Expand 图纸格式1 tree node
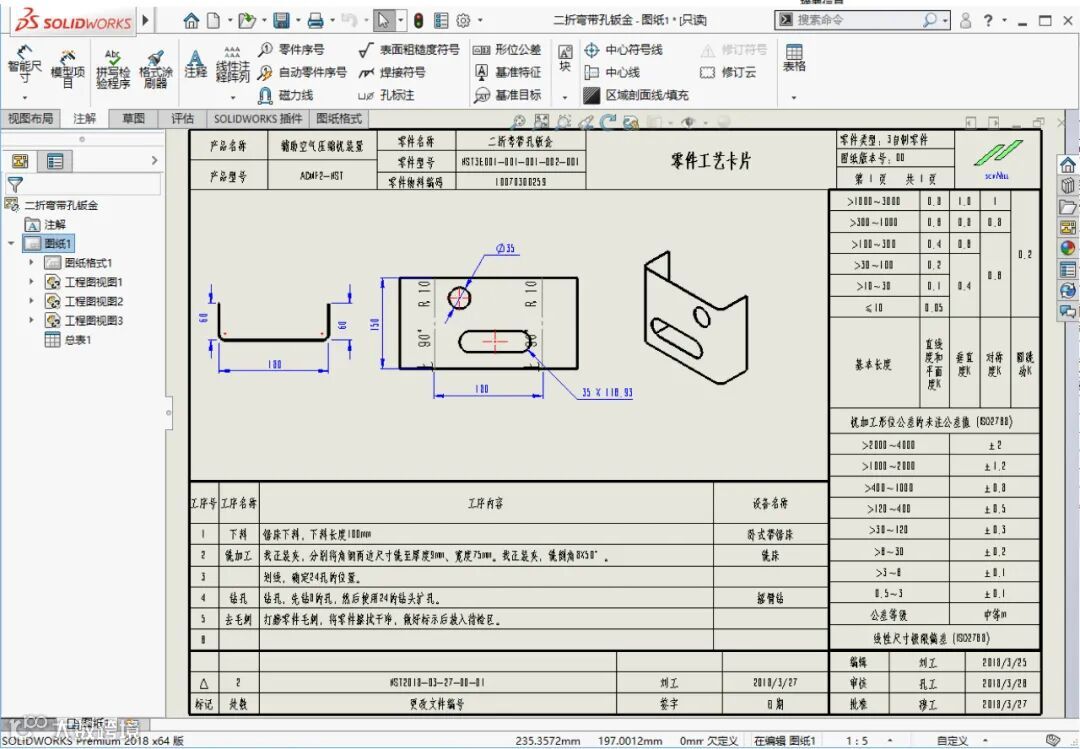The width and height of the screenshot is (1080, 749). coord(31,263)
